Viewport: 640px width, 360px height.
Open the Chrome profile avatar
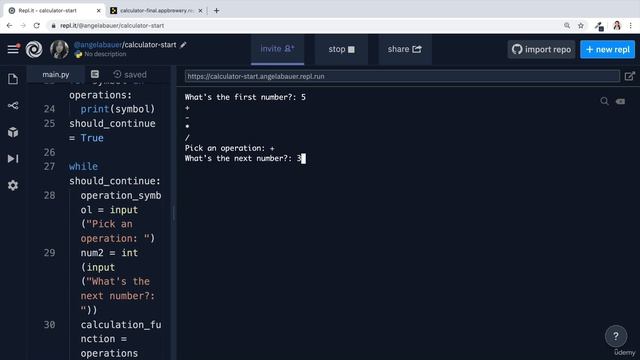pyautogui.click(x=617, y=26)
